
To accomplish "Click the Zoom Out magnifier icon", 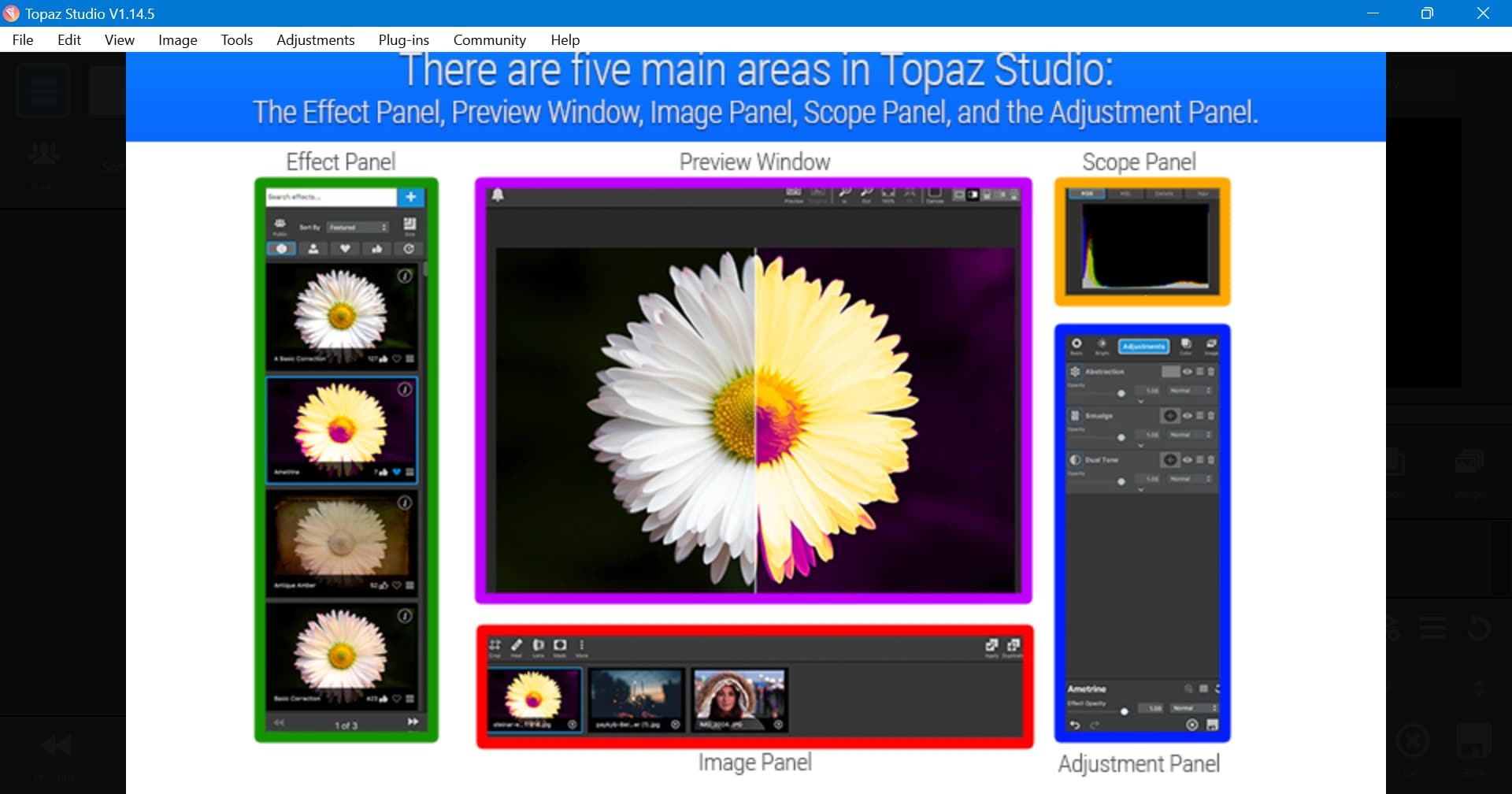I will pos(866,194).
